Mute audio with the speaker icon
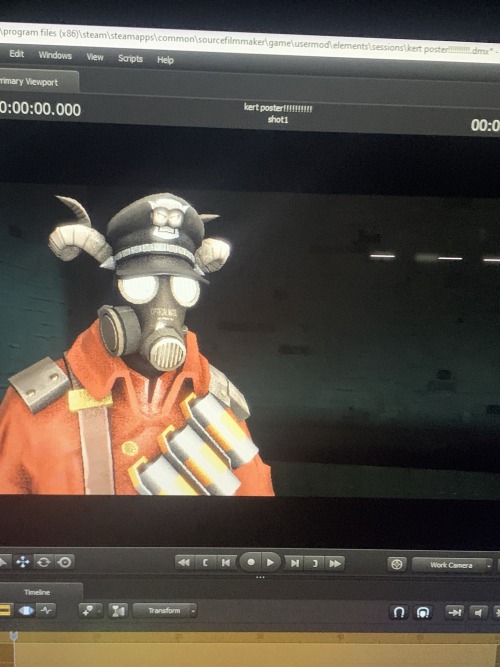This screenshot has height=667, width=500. [478, 613]
